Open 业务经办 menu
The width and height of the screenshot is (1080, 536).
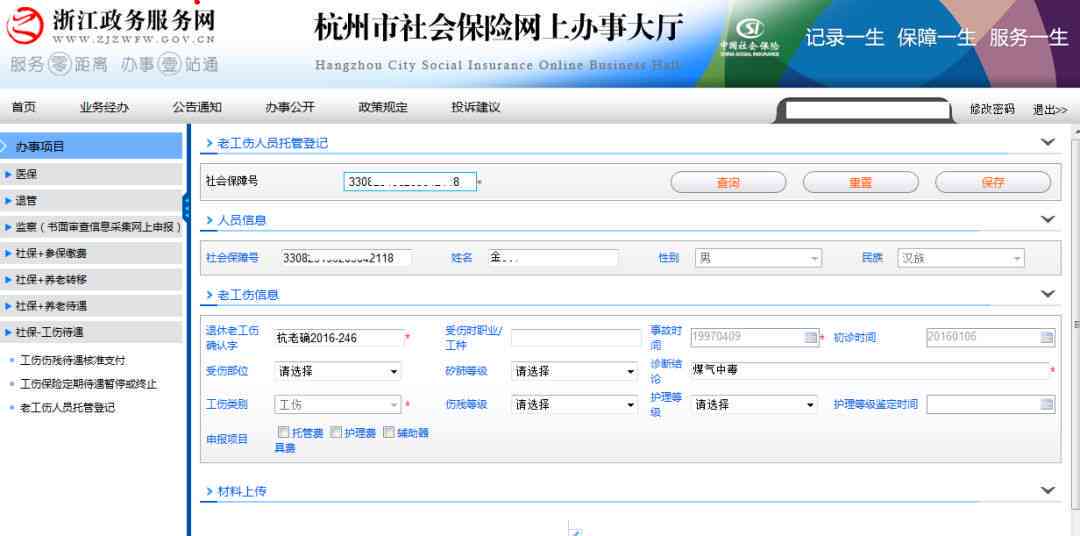[x=104, y=107]
